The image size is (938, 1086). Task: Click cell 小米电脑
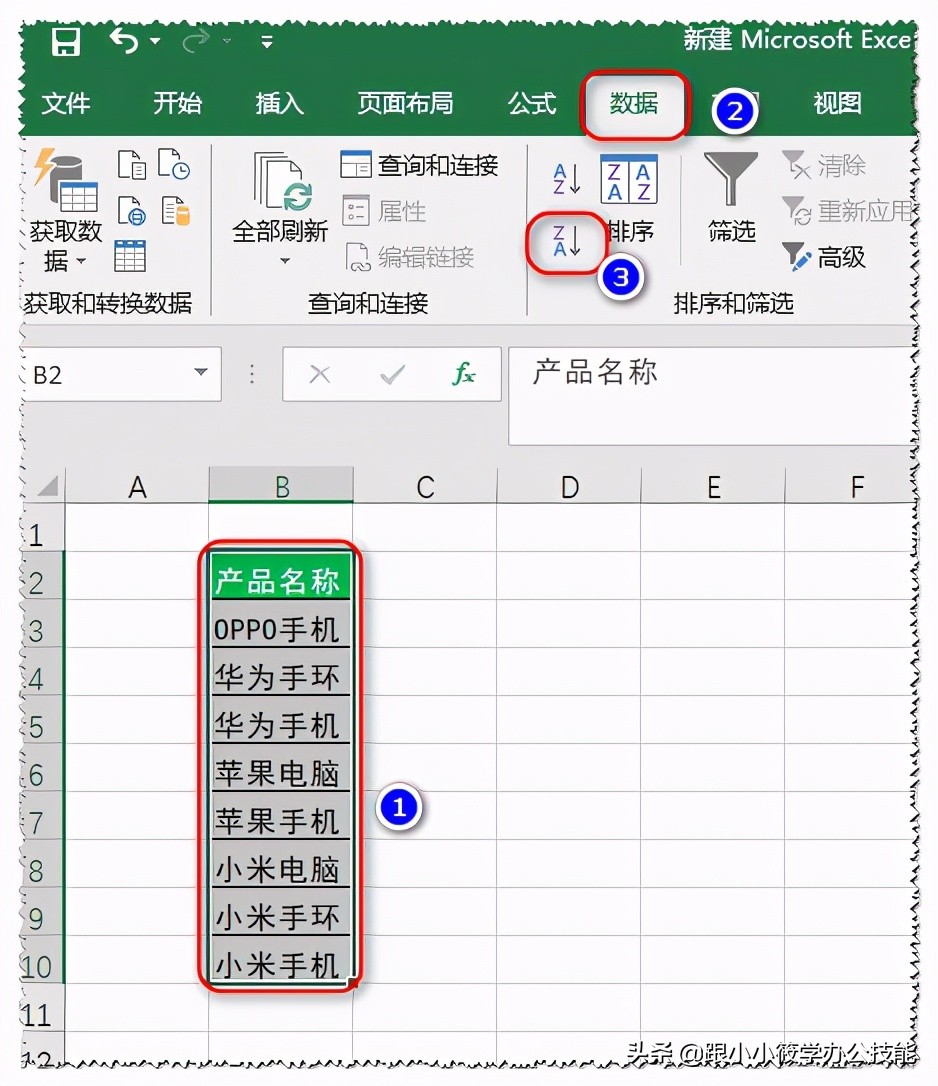tap(281, 864)
